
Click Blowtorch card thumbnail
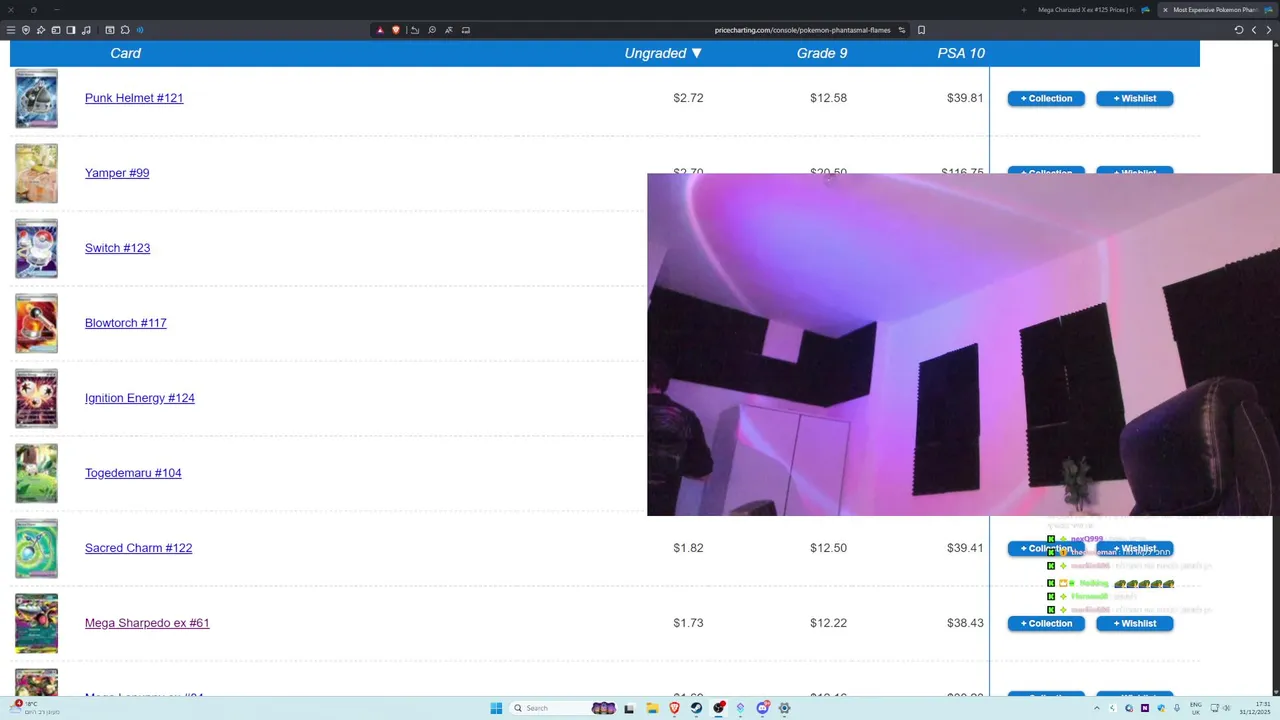pyautogui.click(x=36, y=323)
